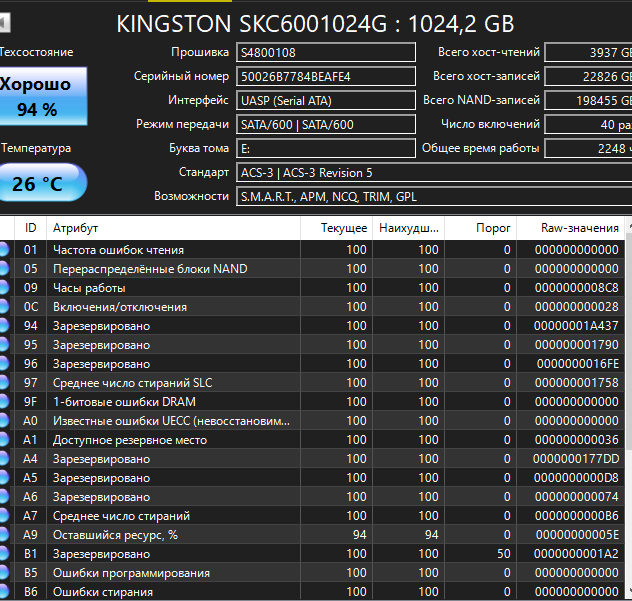
Task: Click status icon for row B1 Зарезервировано
Action: coord(4,554)
